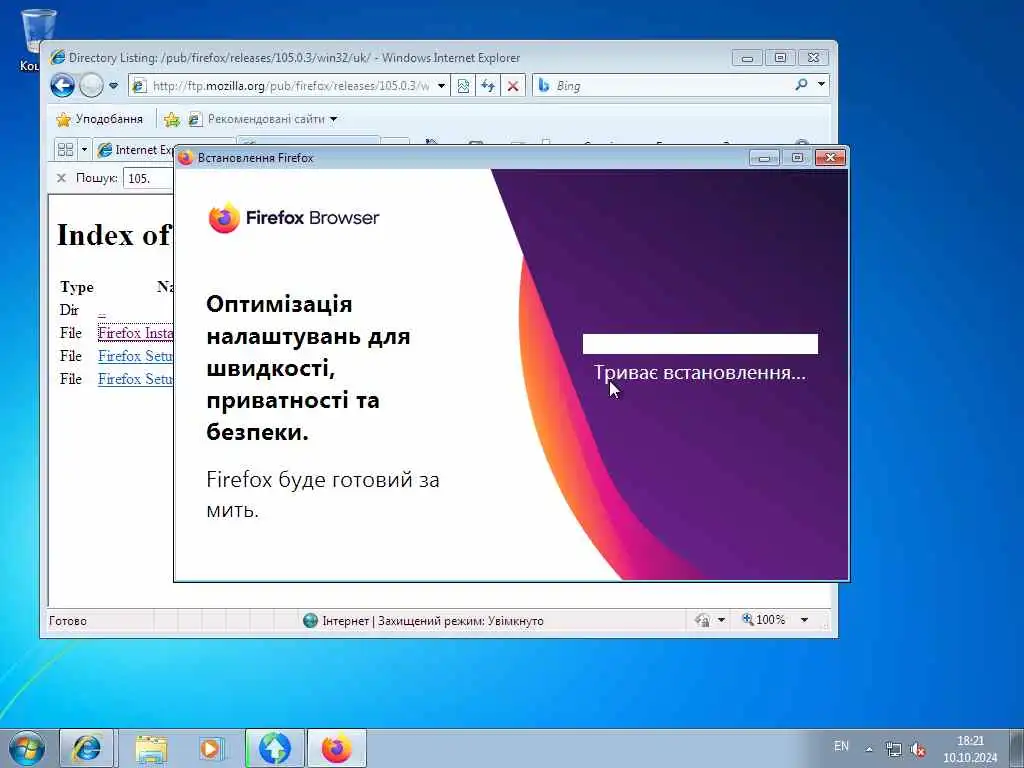The image size is (1024, 768).
Task: Open the Firefox Installer file link
Action: pos(136,333)
